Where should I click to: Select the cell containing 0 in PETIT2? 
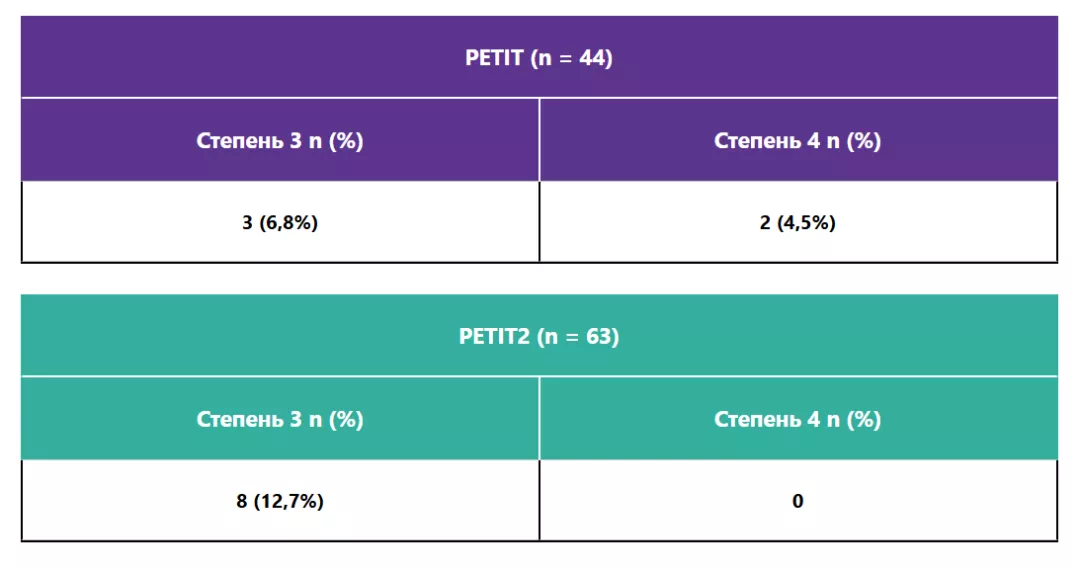coord(797,501)
